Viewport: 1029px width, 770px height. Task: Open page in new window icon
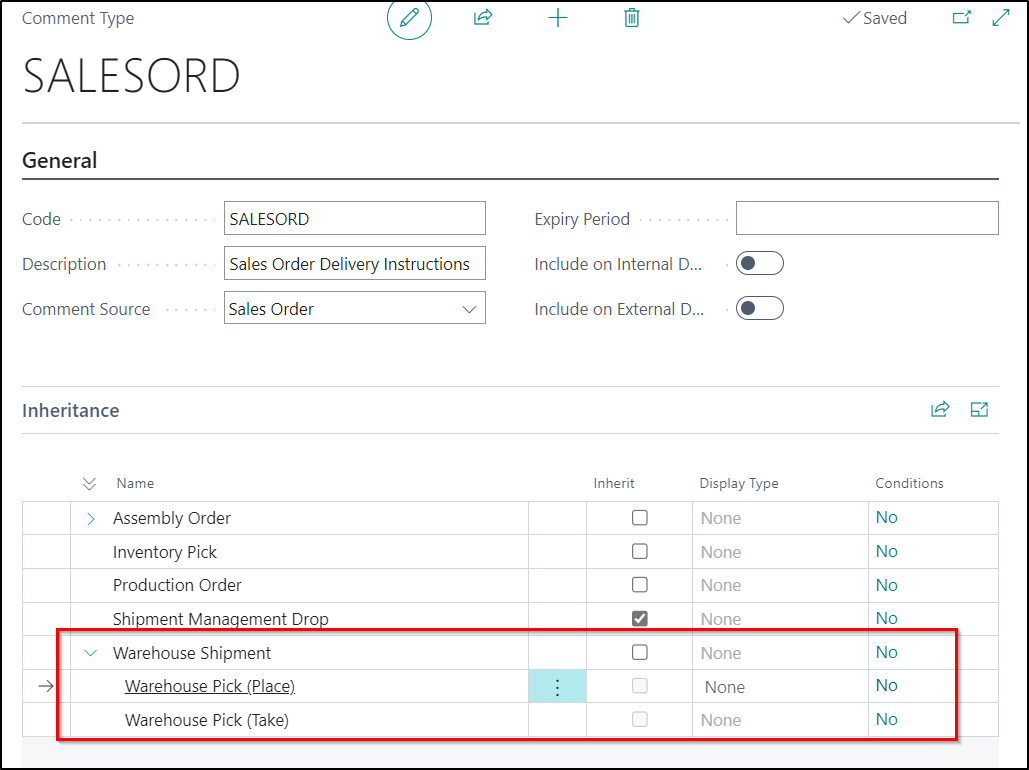coord(961,18)
